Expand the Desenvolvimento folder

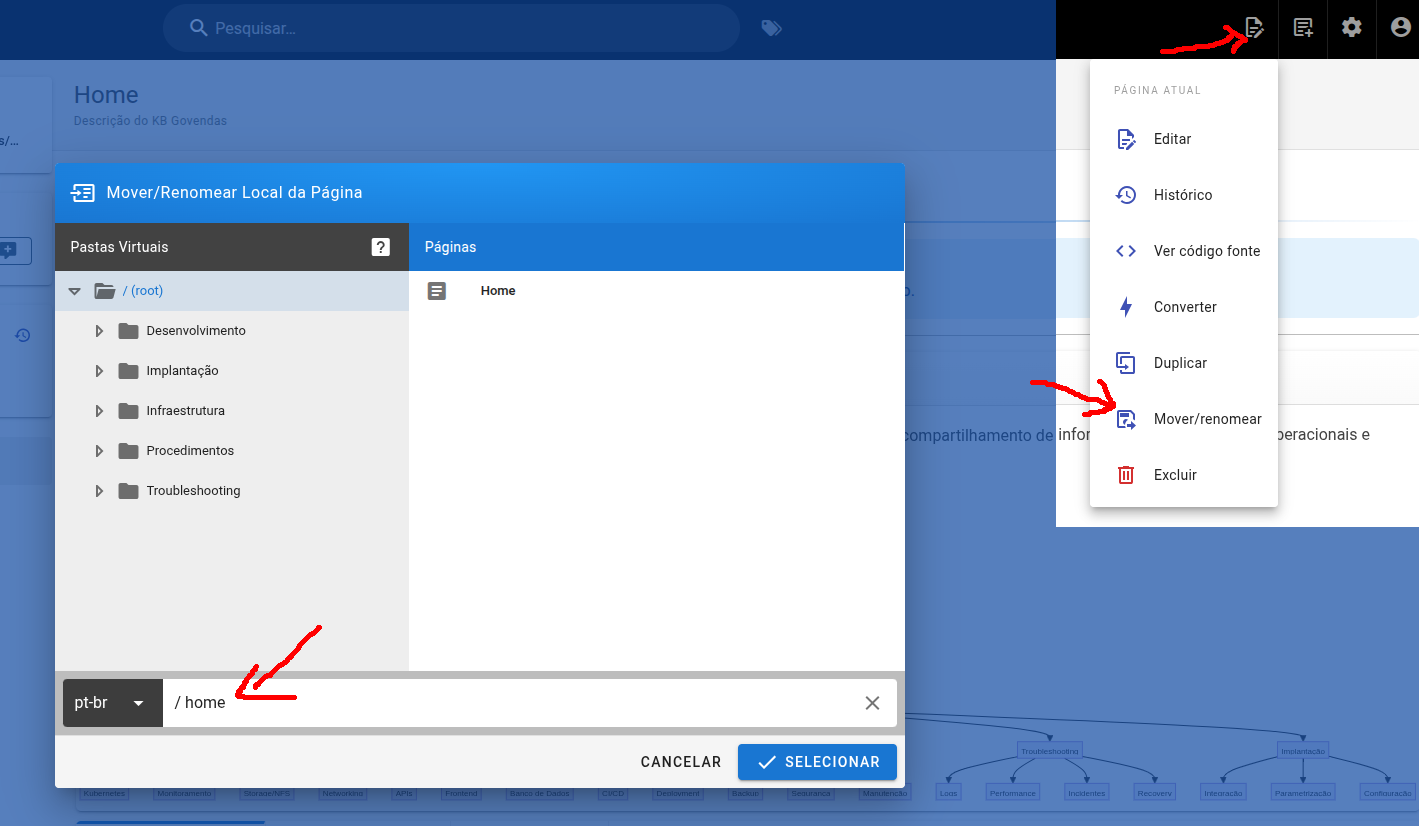pyautogui.click(x=99, y=331)
